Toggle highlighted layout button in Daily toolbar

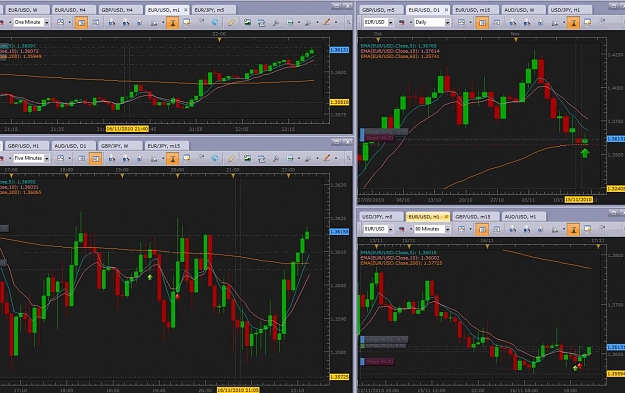pyautogui.click(x=482, y=23)
